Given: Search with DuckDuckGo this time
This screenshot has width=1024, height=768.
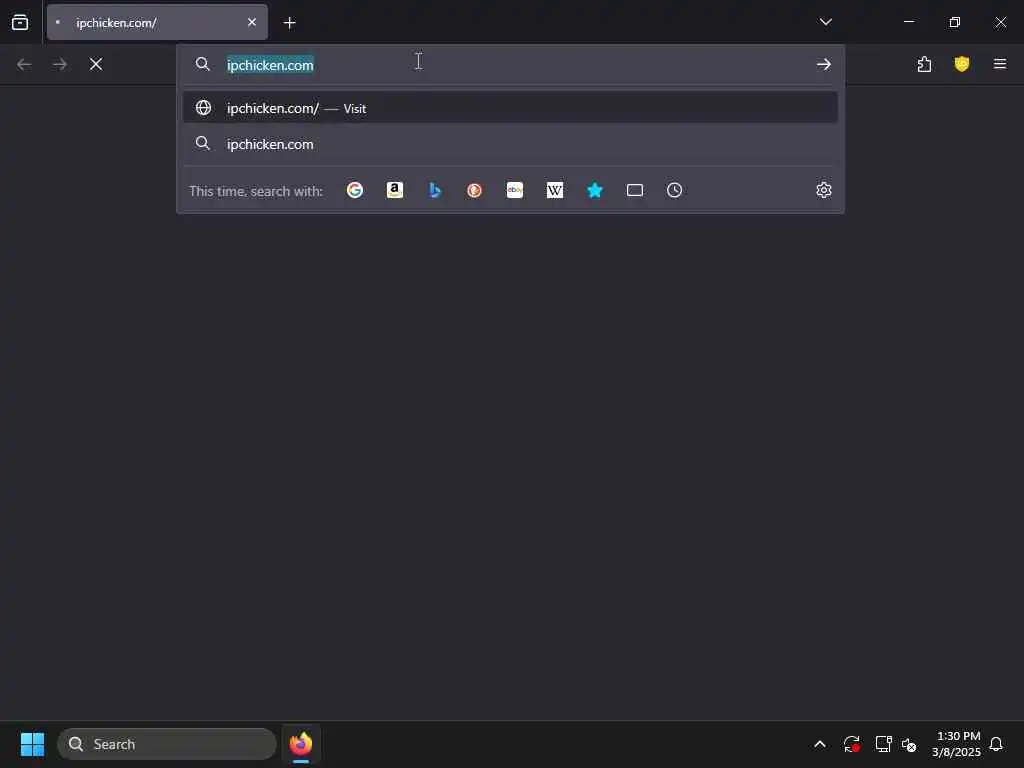Looking at the screenshot, I should pos(475,190).
